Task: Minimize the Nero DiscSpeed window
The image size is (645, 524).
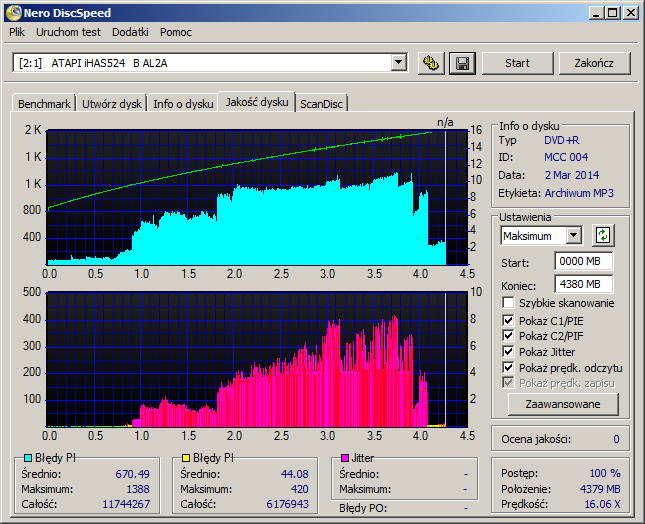Action: (x=596, y=13)
